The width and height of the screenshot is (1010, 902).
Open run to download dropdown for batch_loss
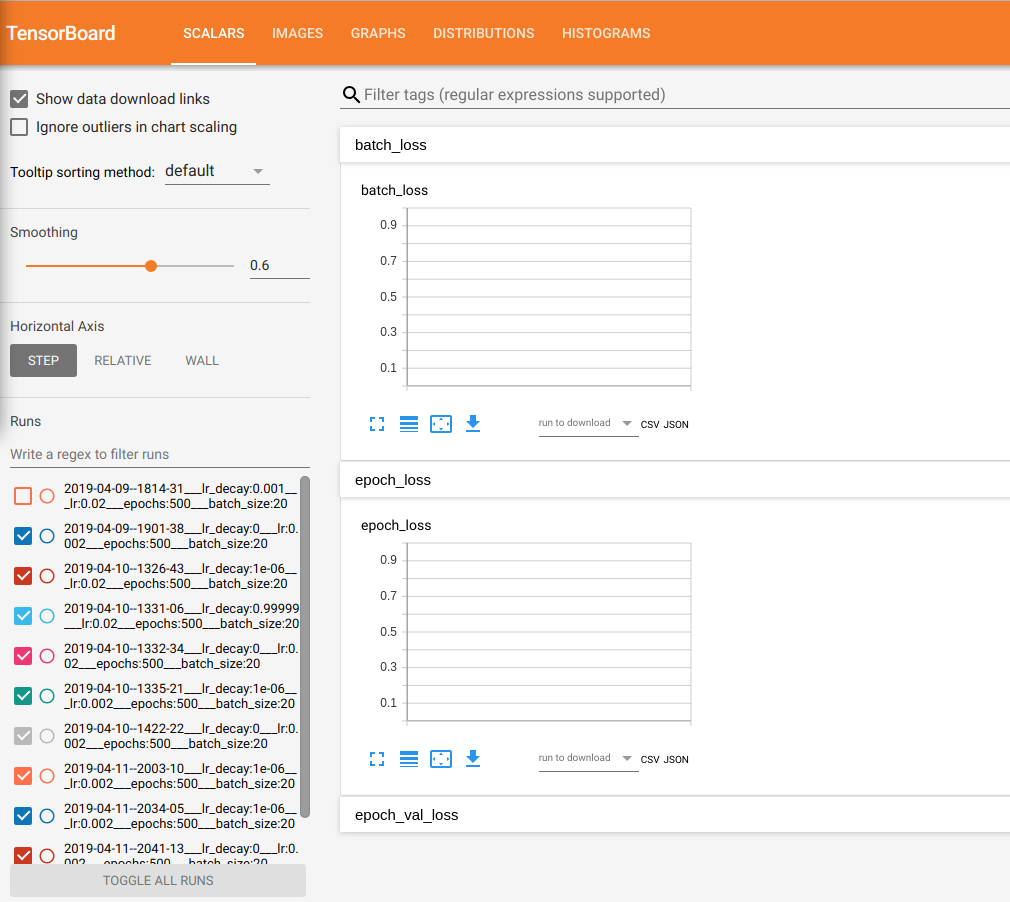tap(588, 423)
